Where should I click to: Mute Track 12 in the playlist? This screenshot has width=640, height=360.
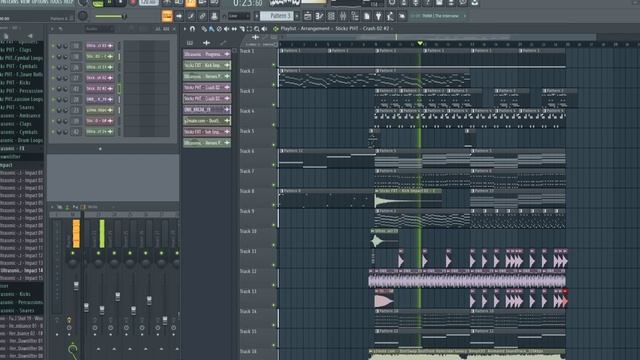coord(274,285)
